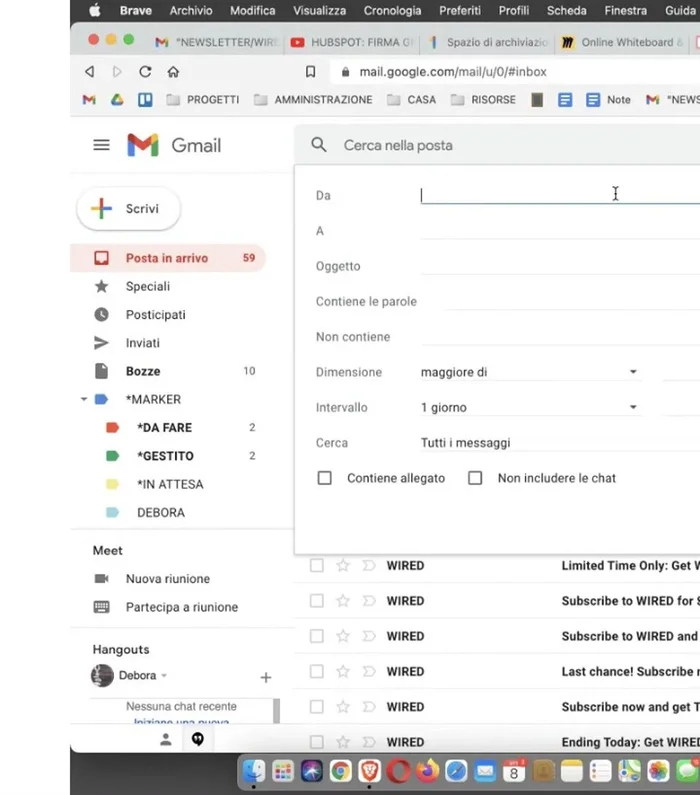This screenshot has height=795, width=700.
Task: Open Finder from the dock
Action: [254, 771]
